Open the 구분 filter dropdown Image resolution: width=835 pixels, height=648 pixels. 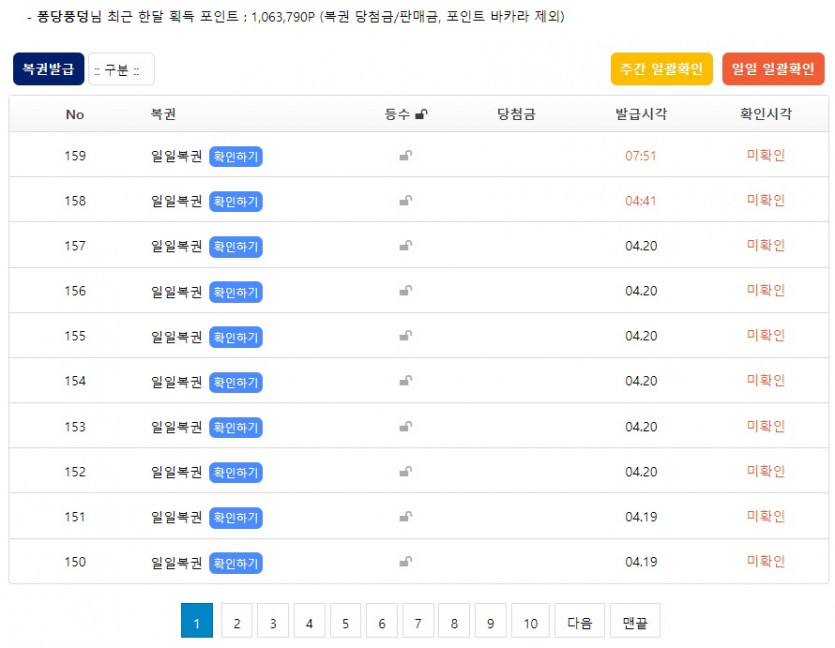click(x=121, y=69)
